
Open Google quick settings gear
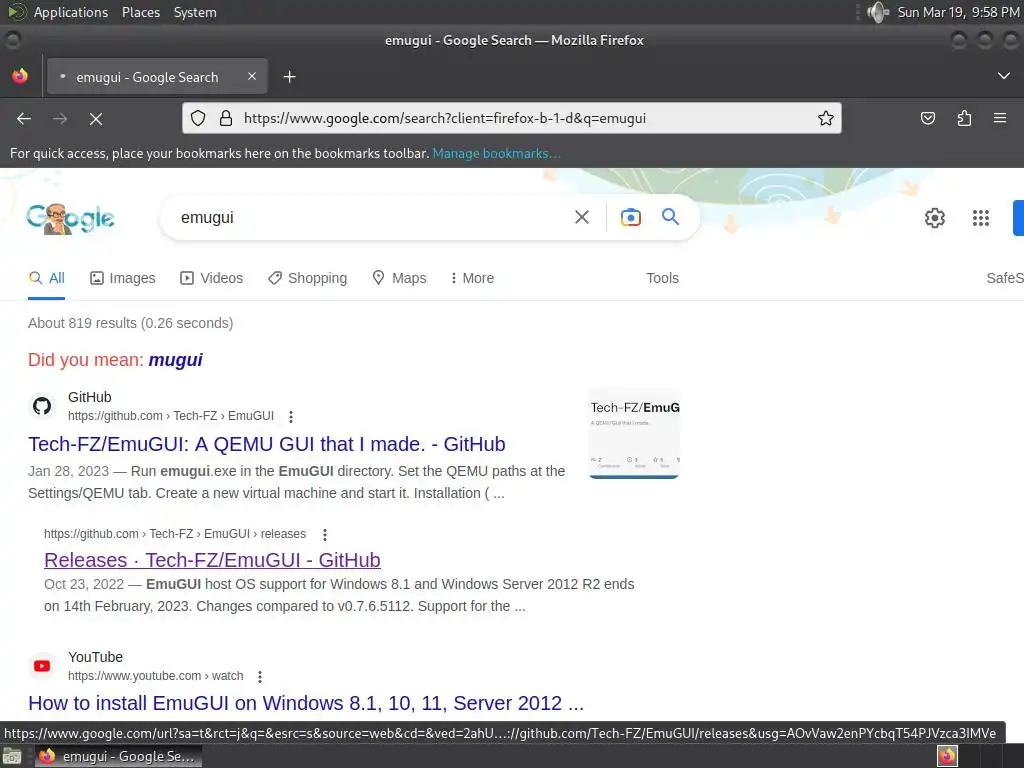click(935, 217)
